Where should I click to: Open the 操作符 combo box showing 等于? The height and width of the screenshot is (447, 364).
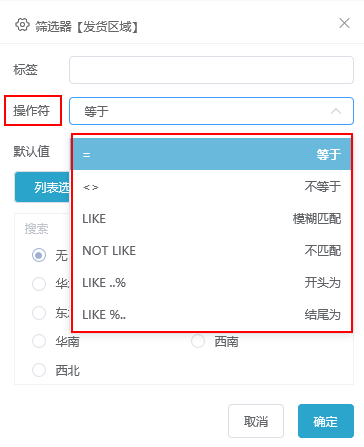pos(211,111)
